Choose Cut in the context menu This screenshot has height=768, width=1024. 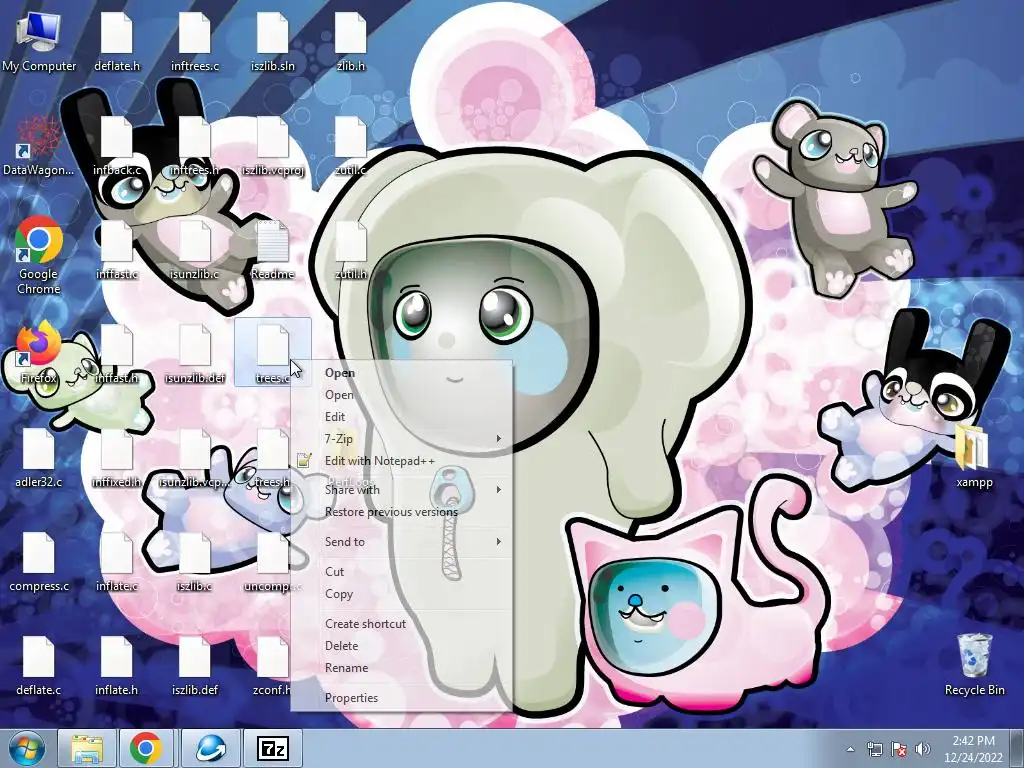tap(401, 572)
